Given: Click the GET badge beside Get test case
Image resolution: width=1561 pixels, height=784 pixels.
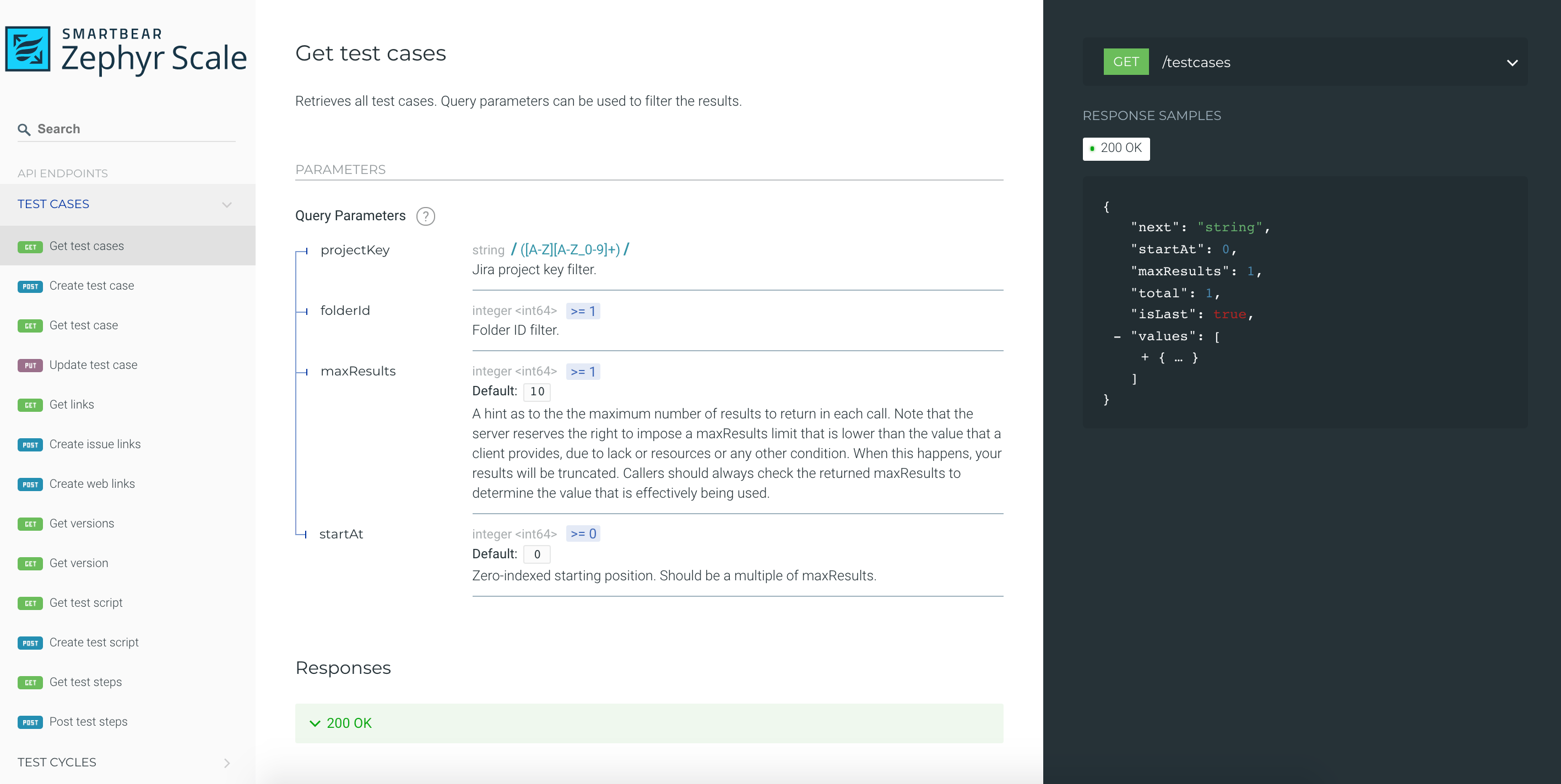Looking at the screenshot, I should [x=30, y=325].
